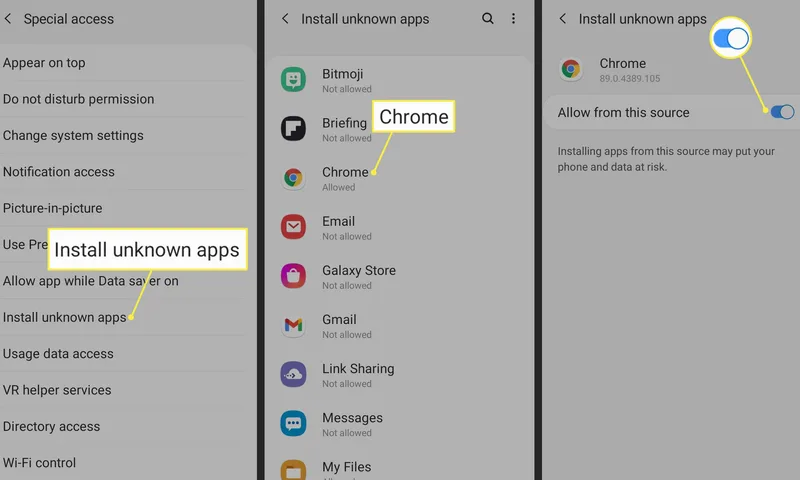
Task: Select Messages app name in list
Action: (352, 418)
